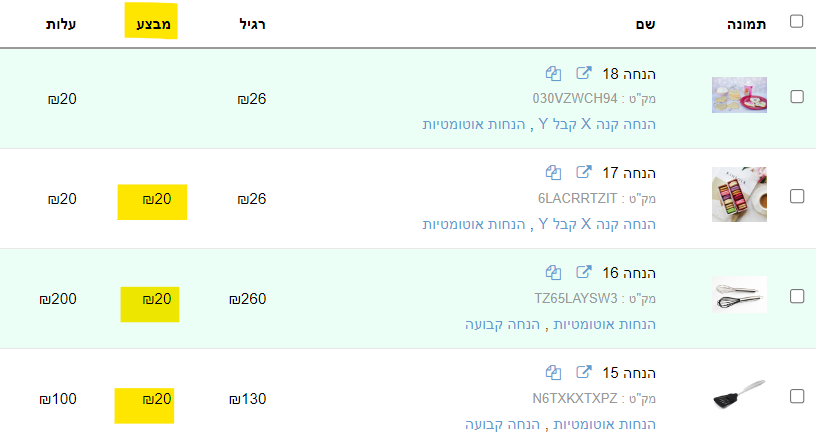
Task: Duplicate the product הנחה 18
Action: pos(553,74)
